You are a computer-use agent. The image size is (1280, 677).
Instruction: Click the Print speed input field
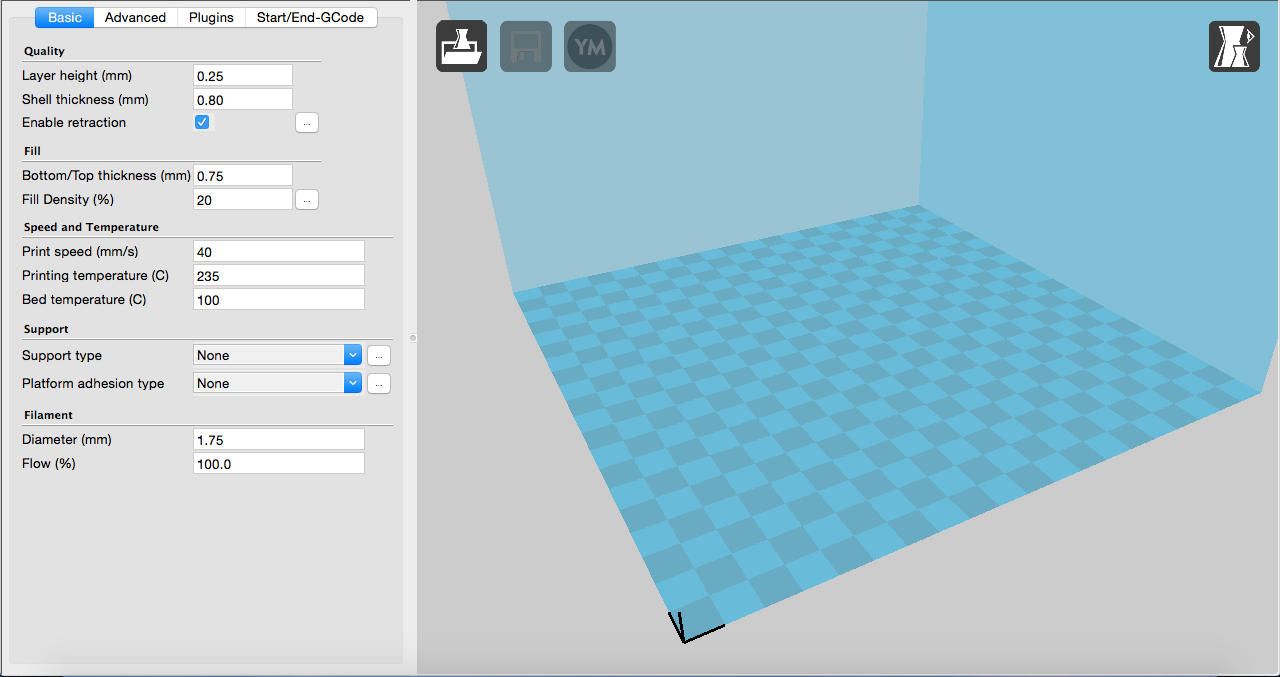coord(278,252)
